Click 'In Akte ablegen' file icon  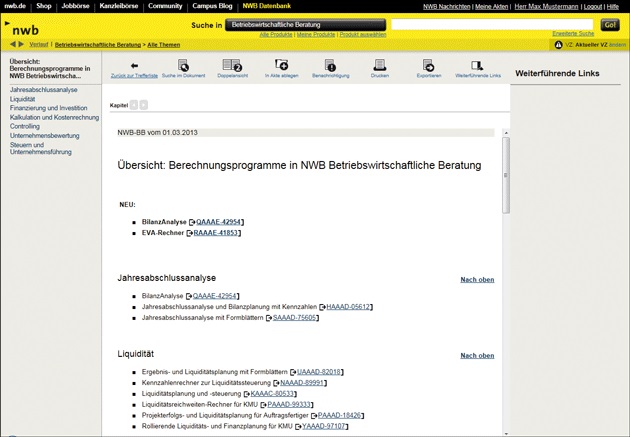tap(281, 65)
